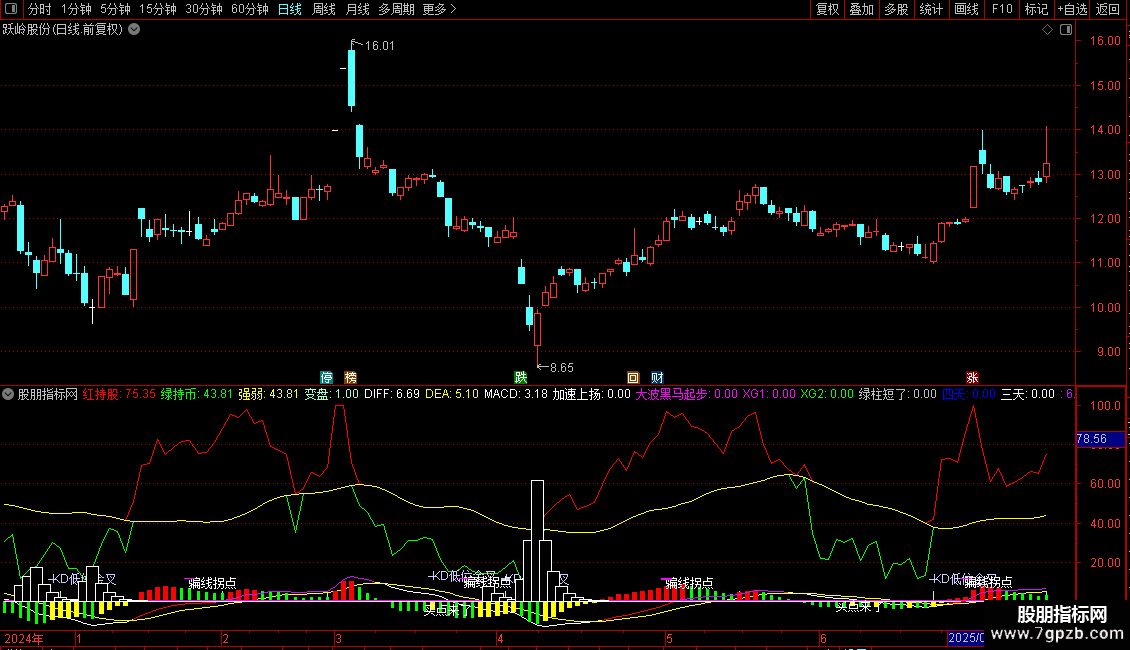Click the 2024年 timeline label
The image size is (1130, 650).
pyautogui.click(x=24, y=638)
